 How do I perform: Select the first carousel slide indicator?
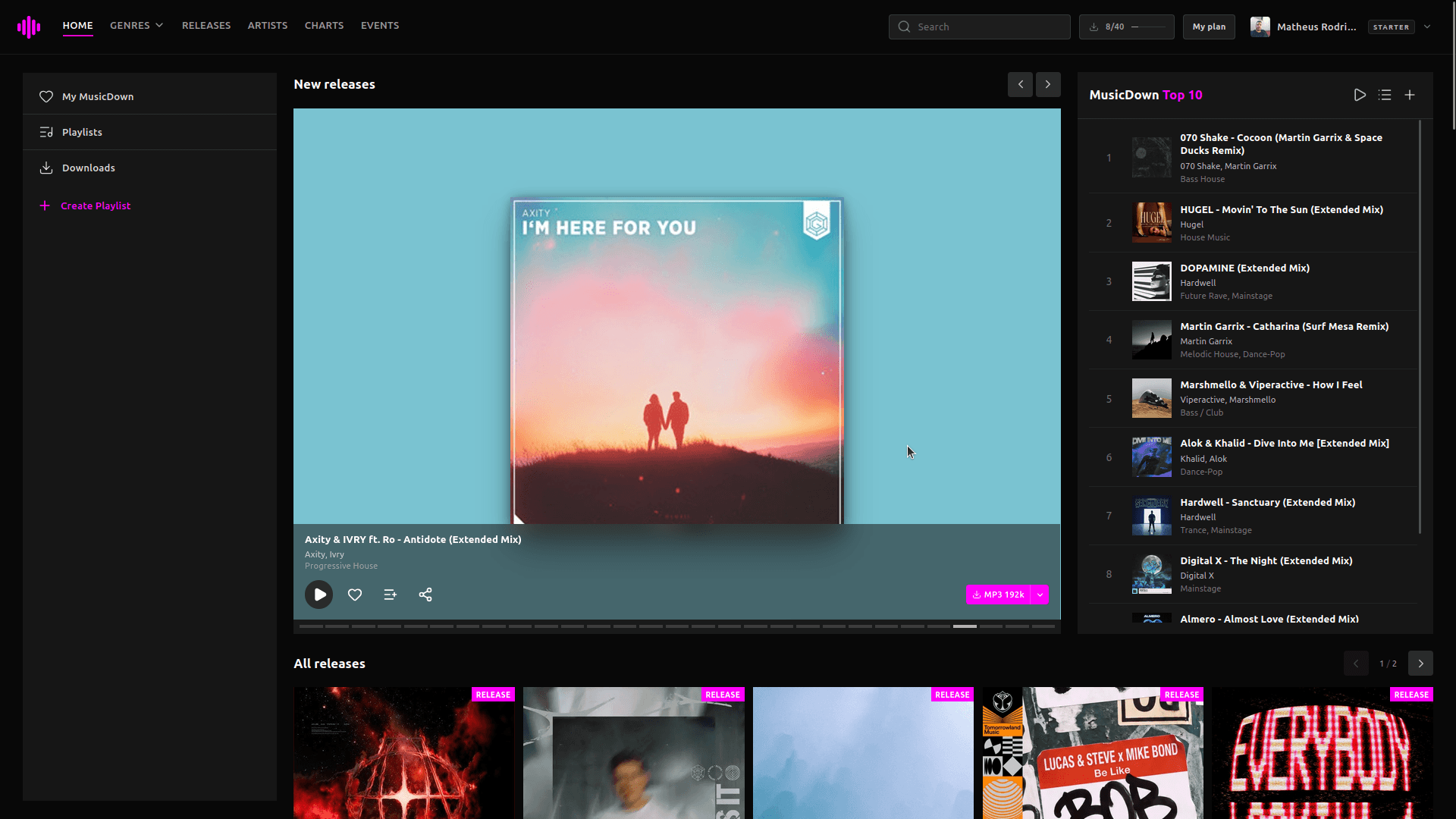click(311, 626)
